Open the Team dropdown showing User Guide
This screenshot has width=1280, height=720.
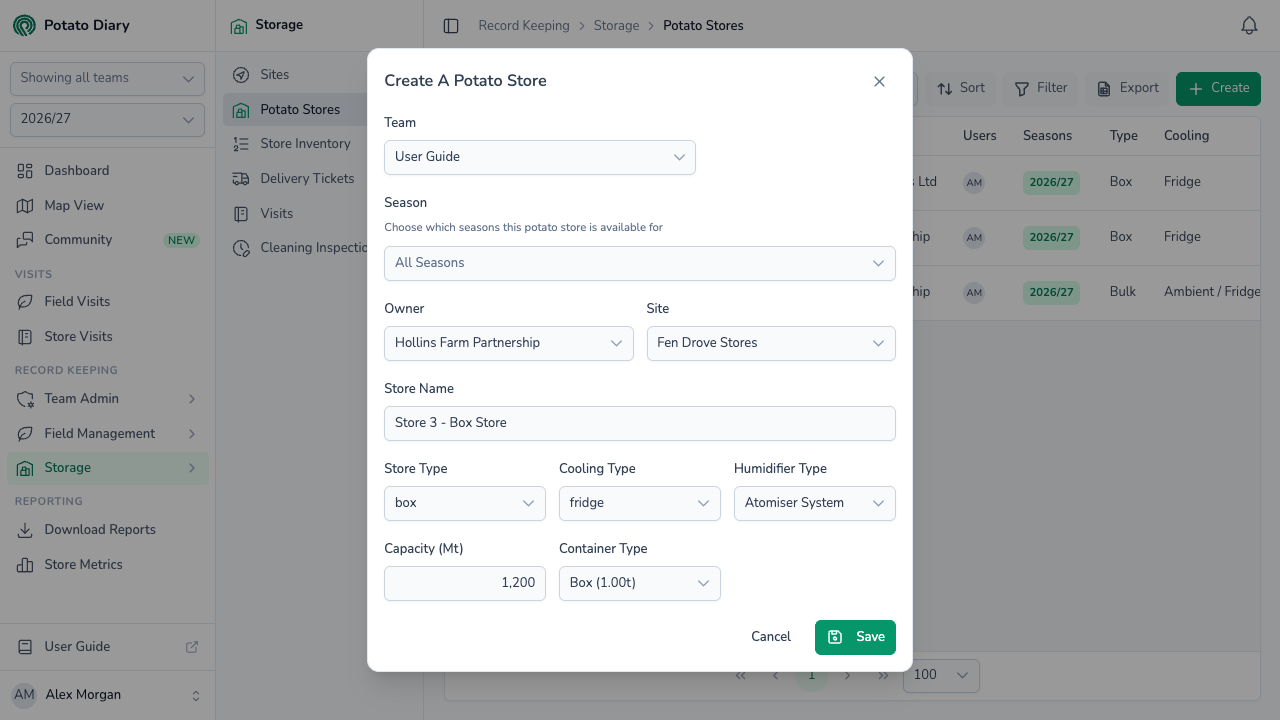[540, 157]
